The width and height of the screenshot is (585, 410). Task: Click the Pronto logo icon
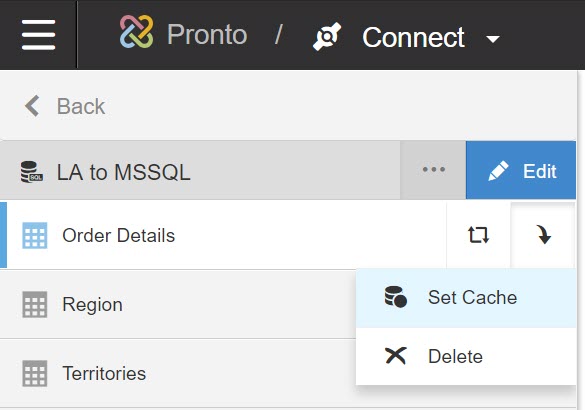136,32
